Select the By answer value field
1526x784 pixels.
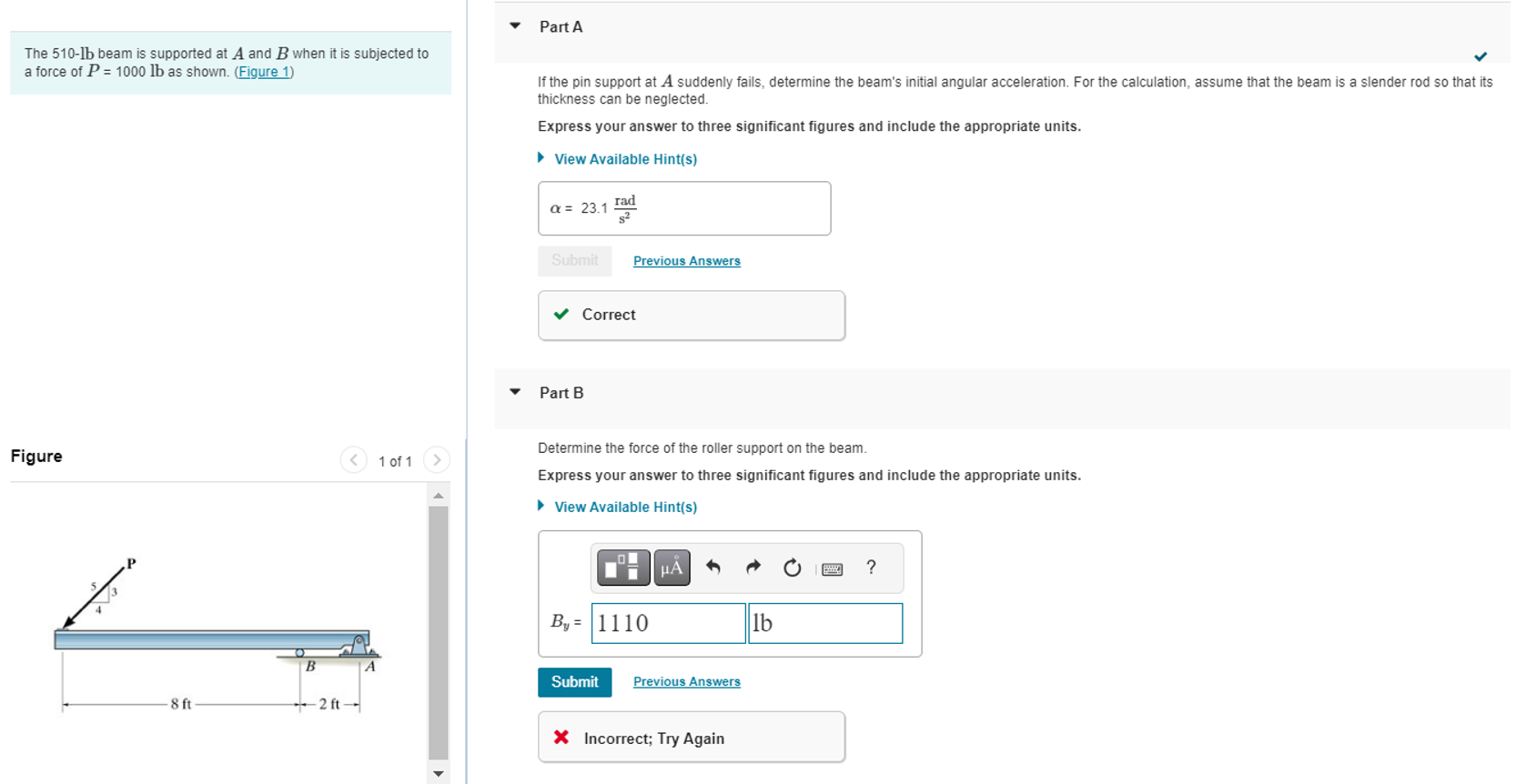pos(667,623)
